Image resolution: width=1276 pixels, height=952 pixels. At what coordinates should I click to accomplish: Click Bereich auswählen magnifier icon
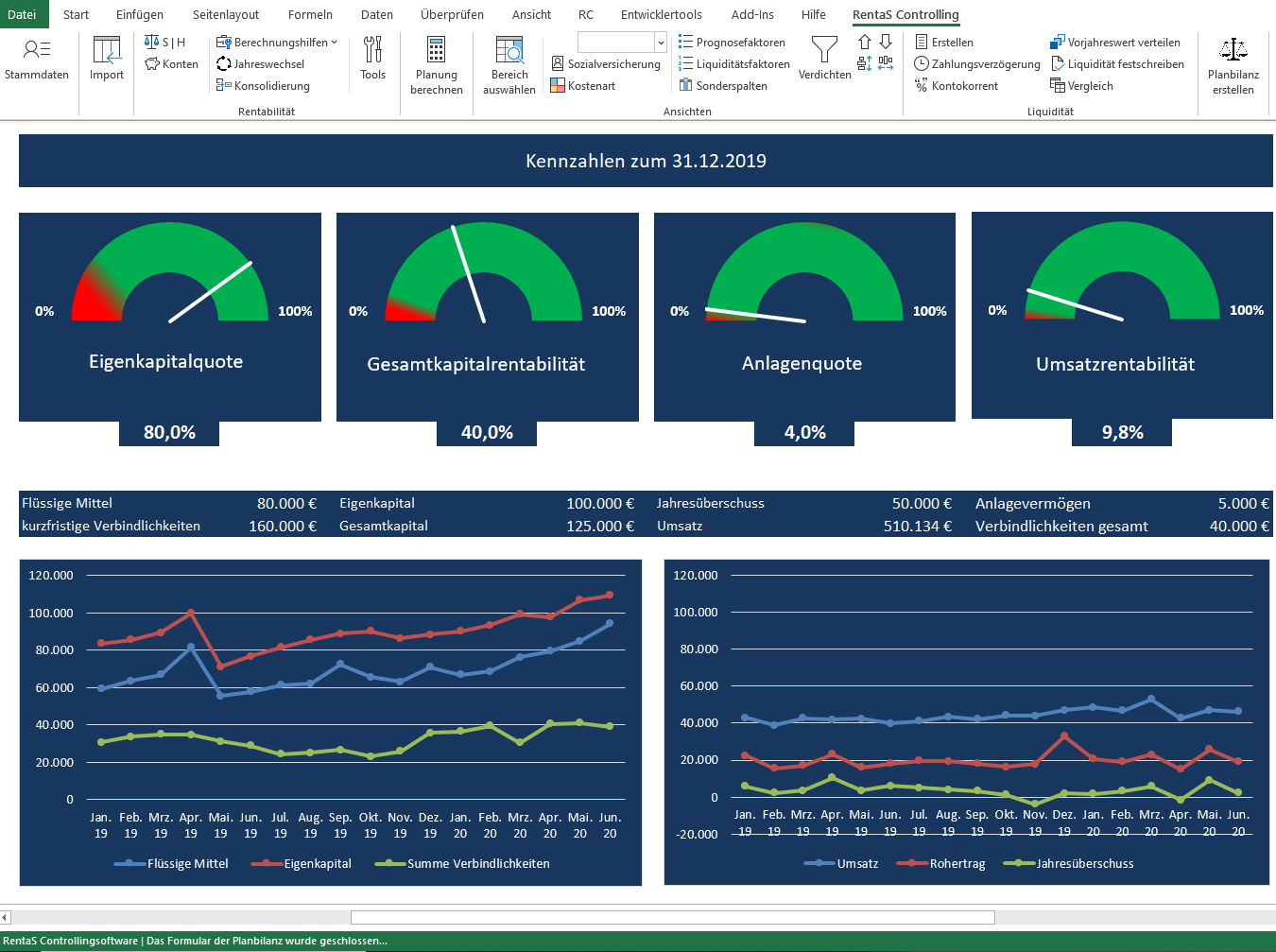(509, 50)
